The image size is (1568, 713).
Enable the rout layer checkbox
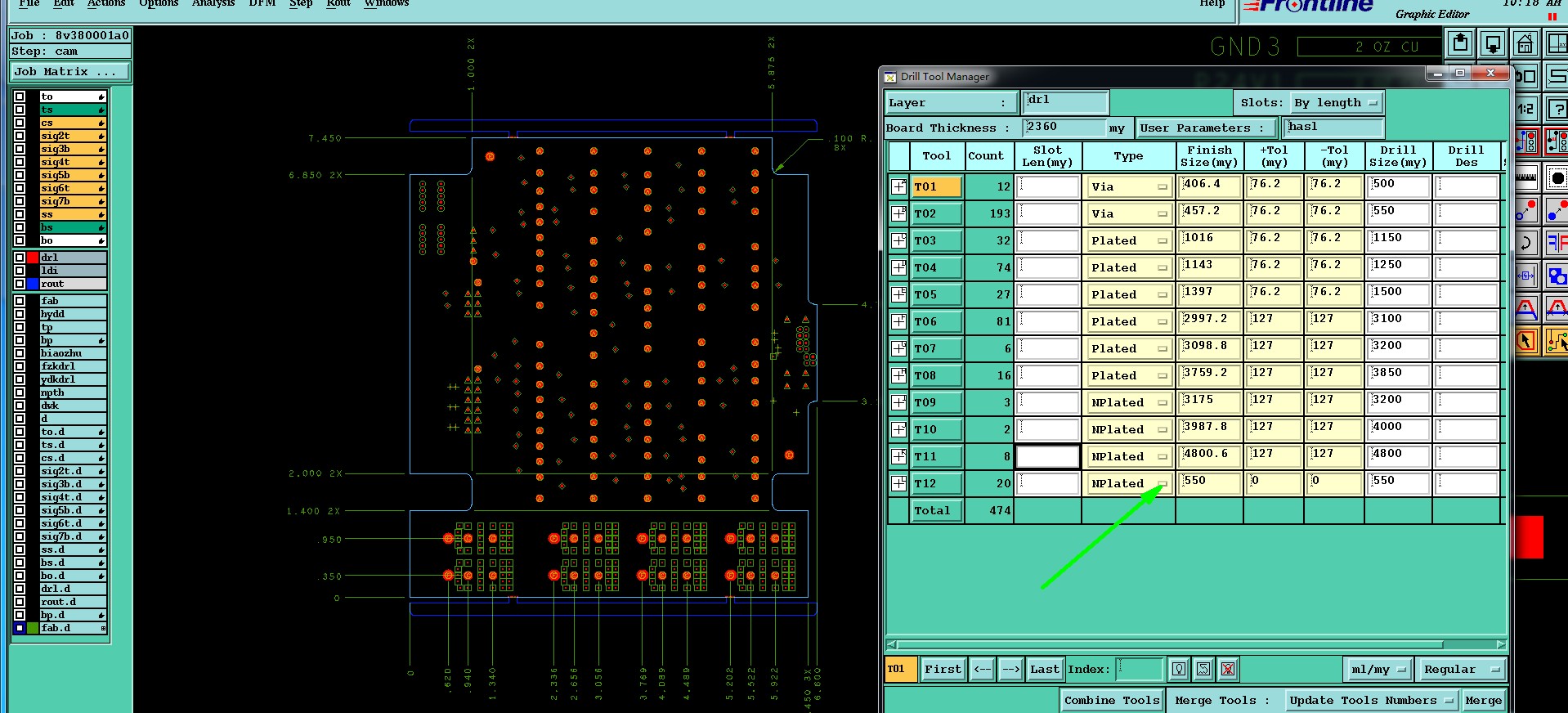(x=20, y=284)
